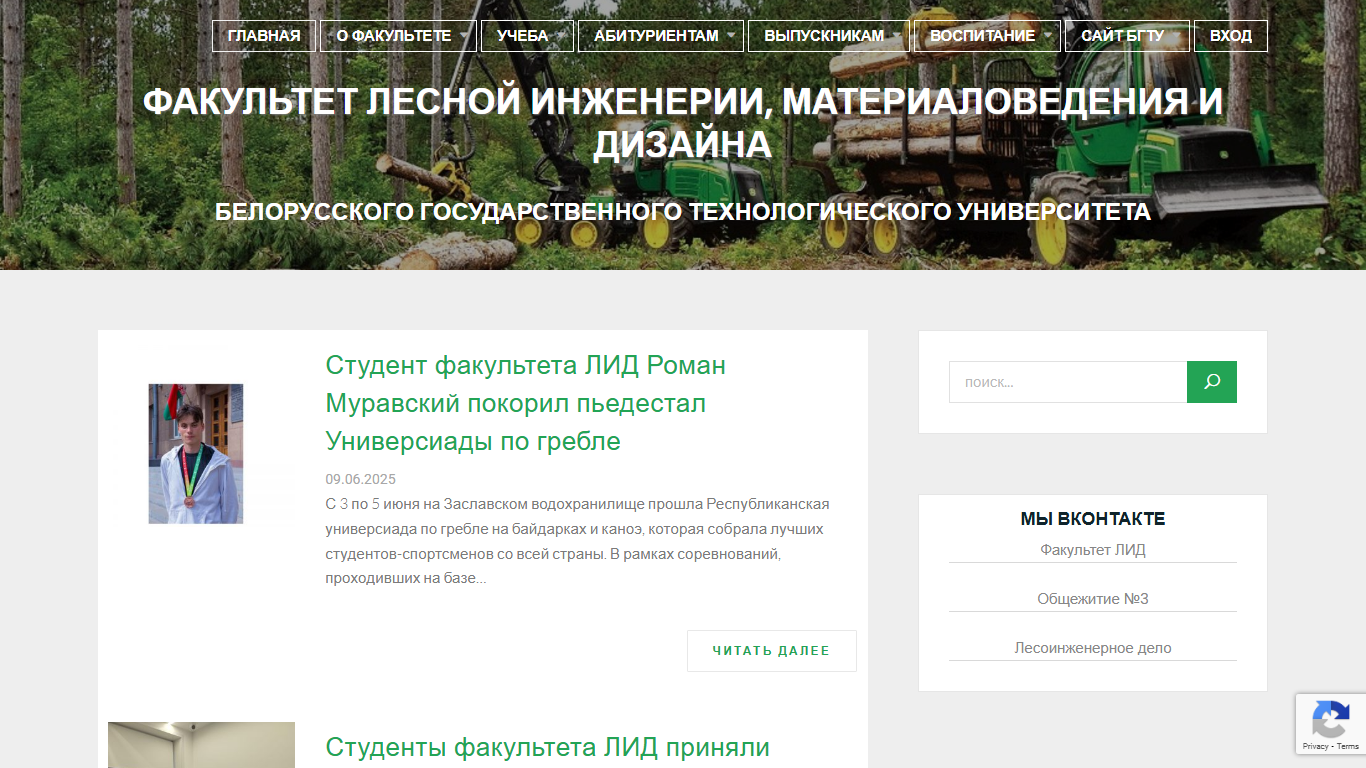Click the faculty title heading ФАКУЛЬТЕТ ЛЕСНОЙ ИНЖЕНЕРИИ

pyautogui.click(x=683, y=123)
